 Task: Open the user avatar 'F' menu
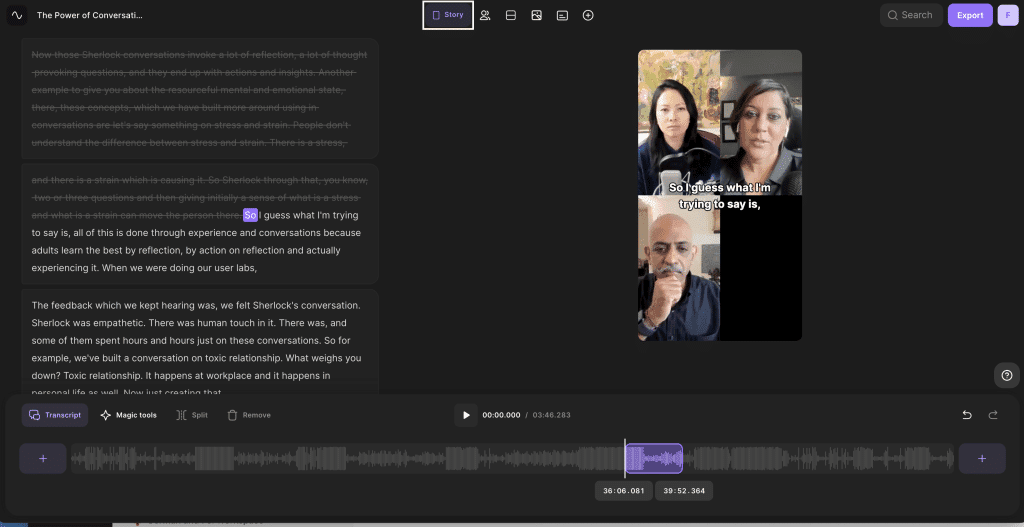[1008, 15]
